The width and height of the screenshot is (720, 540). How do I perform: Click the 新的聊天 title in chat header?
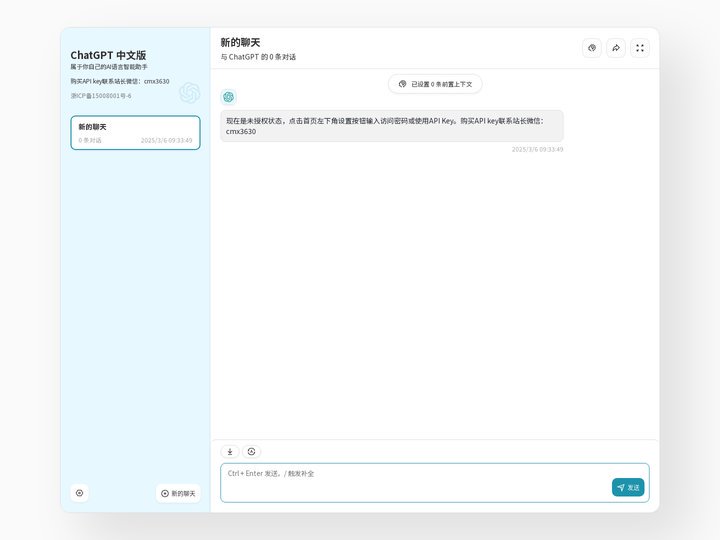coord(240,42)
